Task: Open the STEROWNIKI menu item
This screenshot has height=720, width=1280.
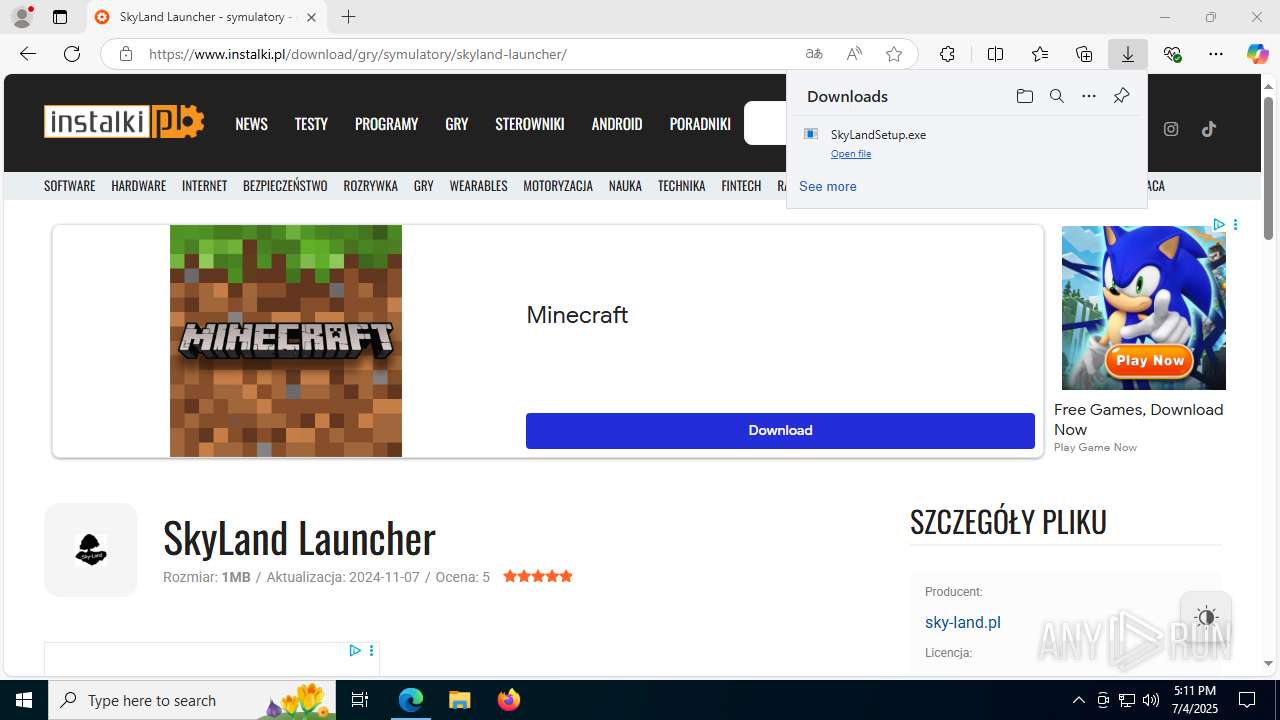Action: [530, 124]
